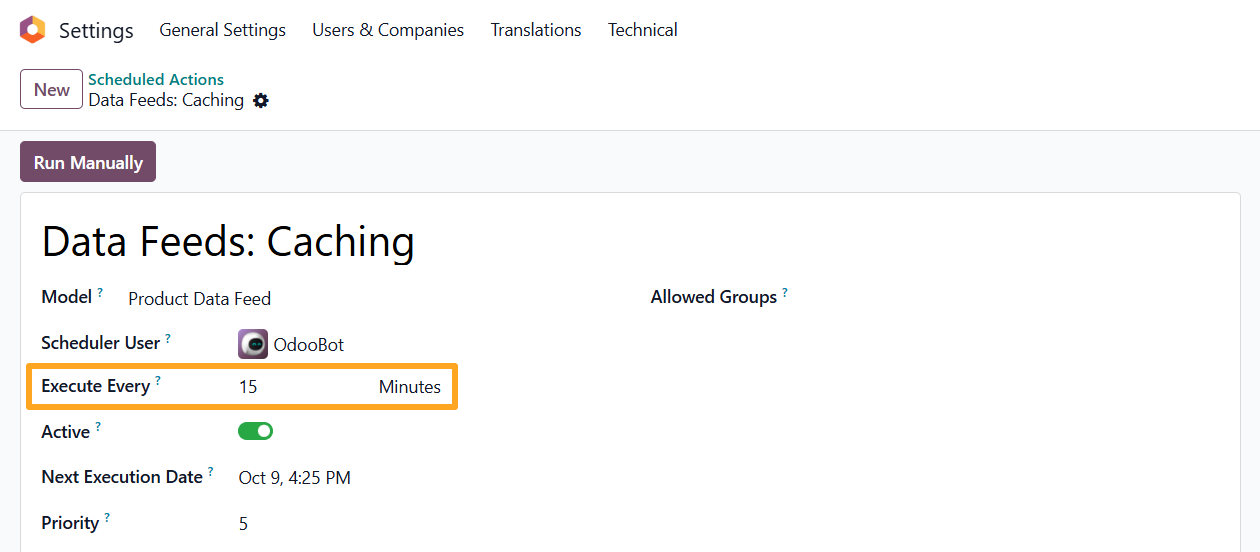Viewport: 1260px width, 552px height.
Task: Click the Allowed Groups field label
Action: tap(714, 297)
